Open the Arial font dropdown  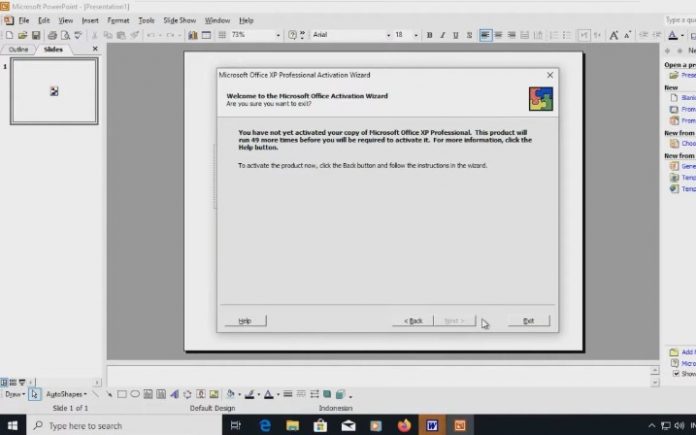(388, 35)
